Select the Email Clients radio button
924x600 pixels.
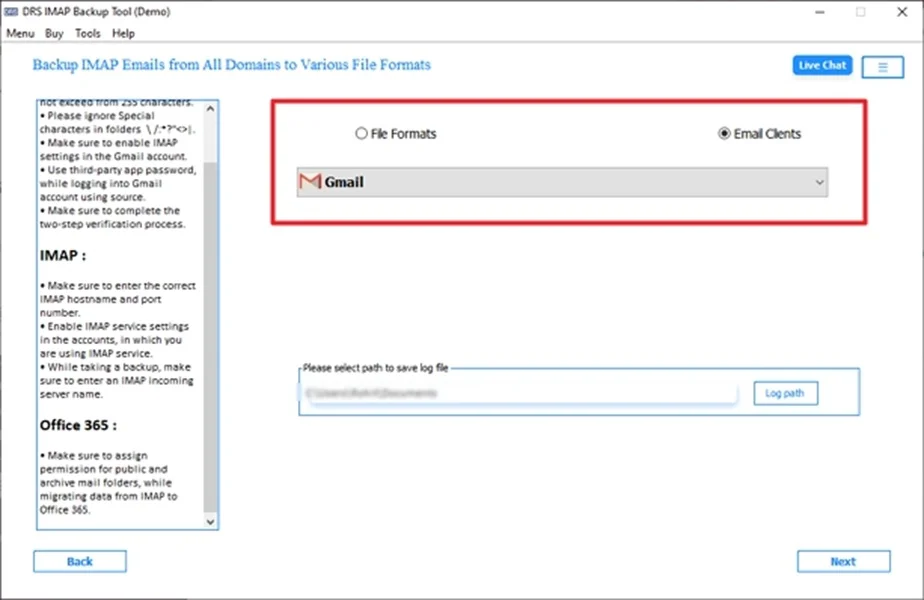724,134
